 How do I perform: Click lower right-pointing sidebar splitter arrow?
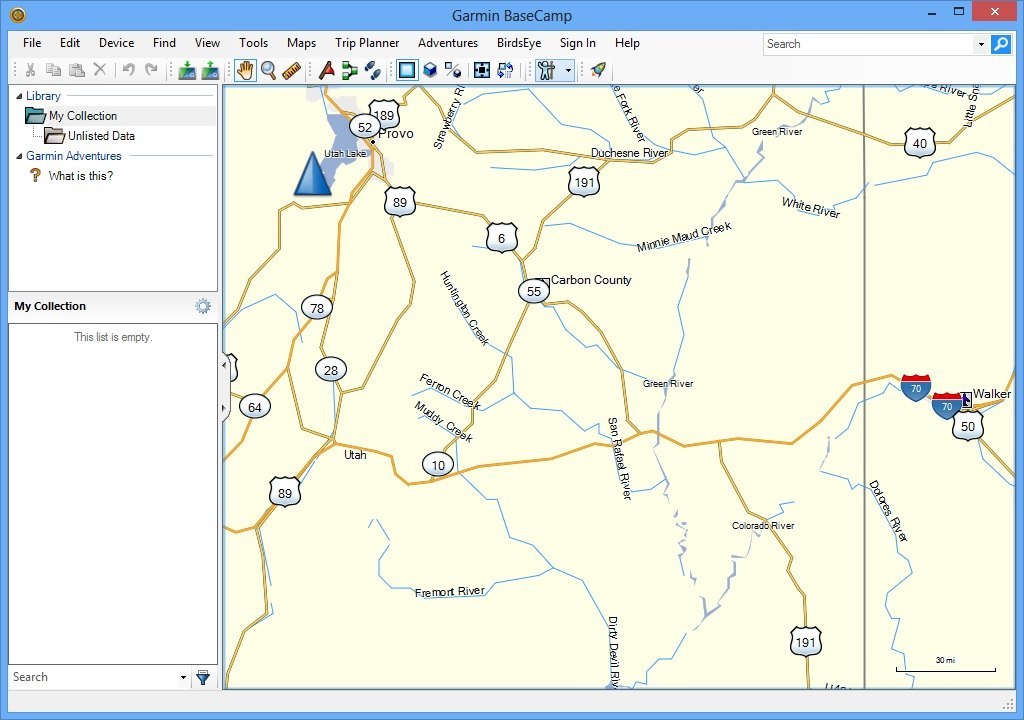click(x=225, y=408)
